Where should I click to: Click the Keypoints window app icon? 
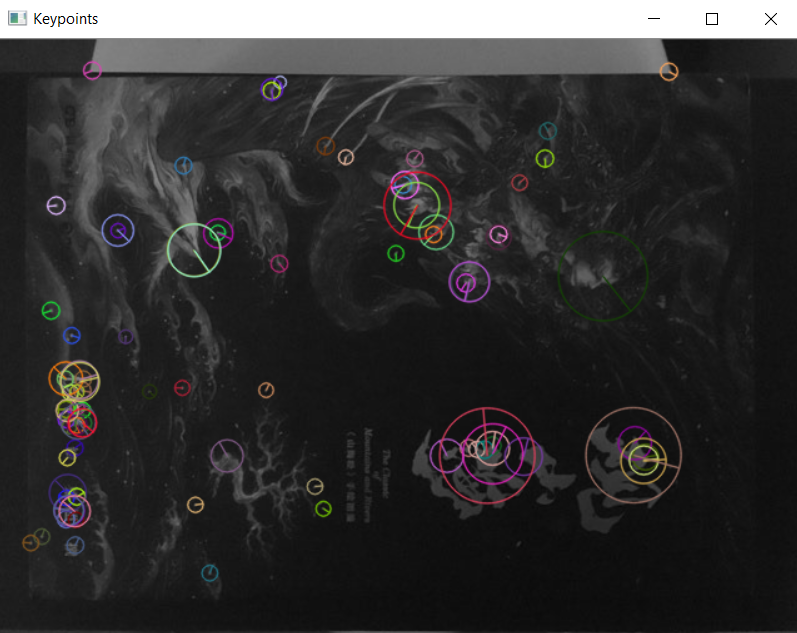point(17,18)
